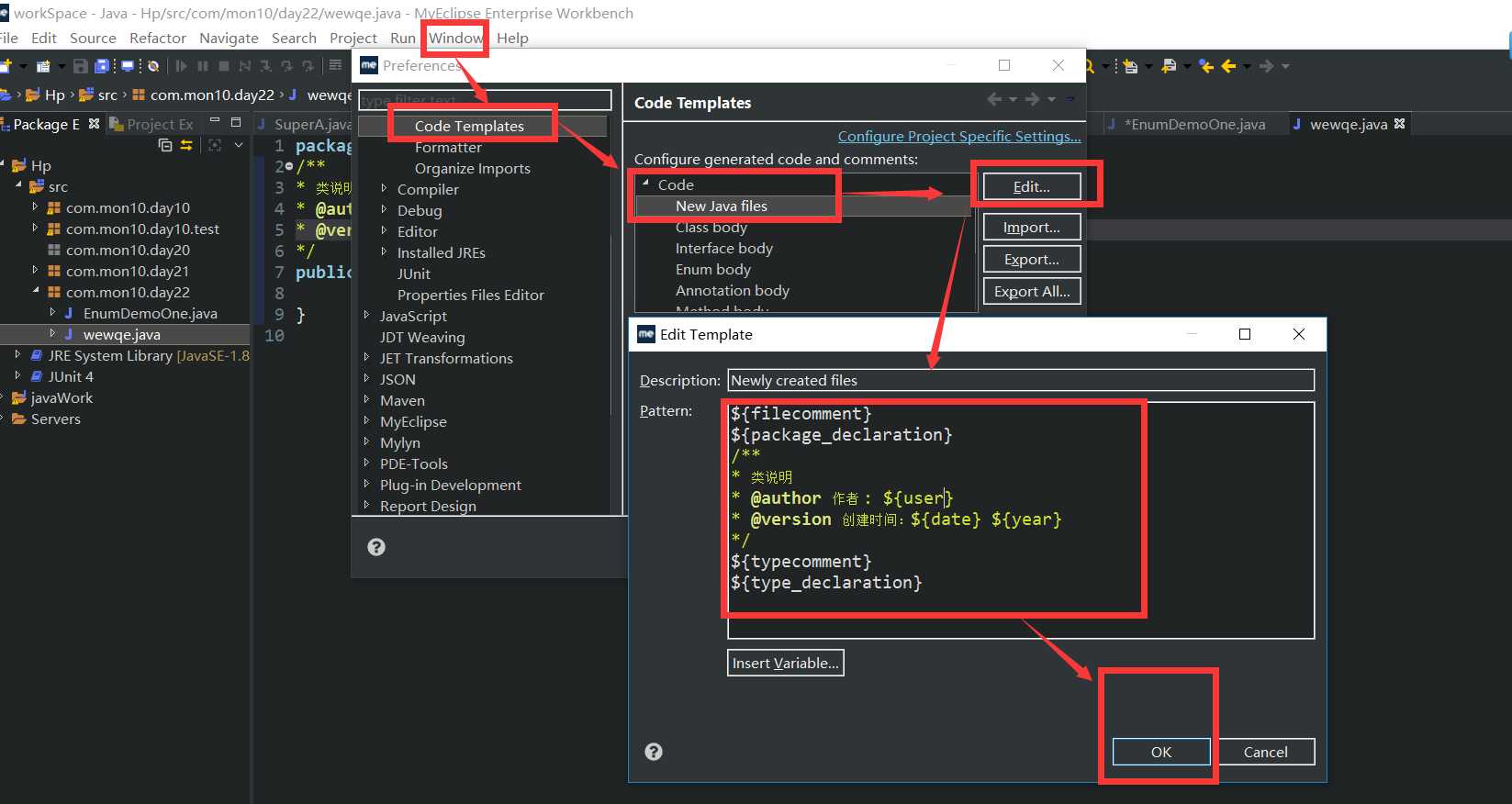Click OK in Edit Template dialog
The height and width of the screenshot is (804, 1512).
(1160, 752)
